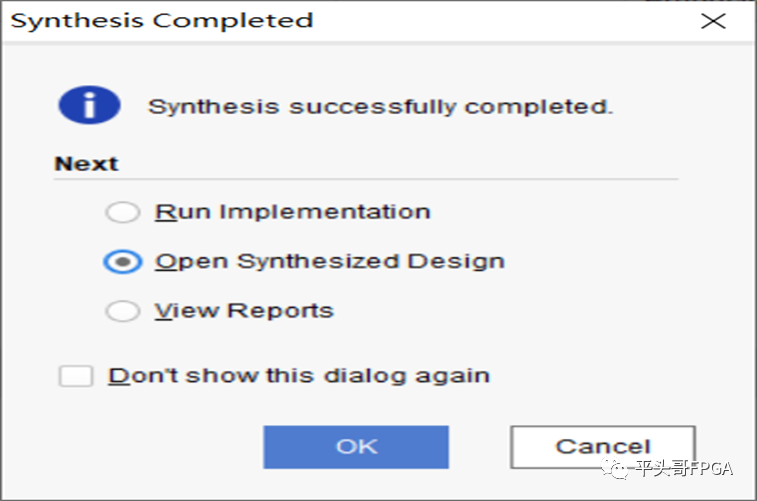Pick the View Reports radio button
757x501 pixels.
[123, 311]
